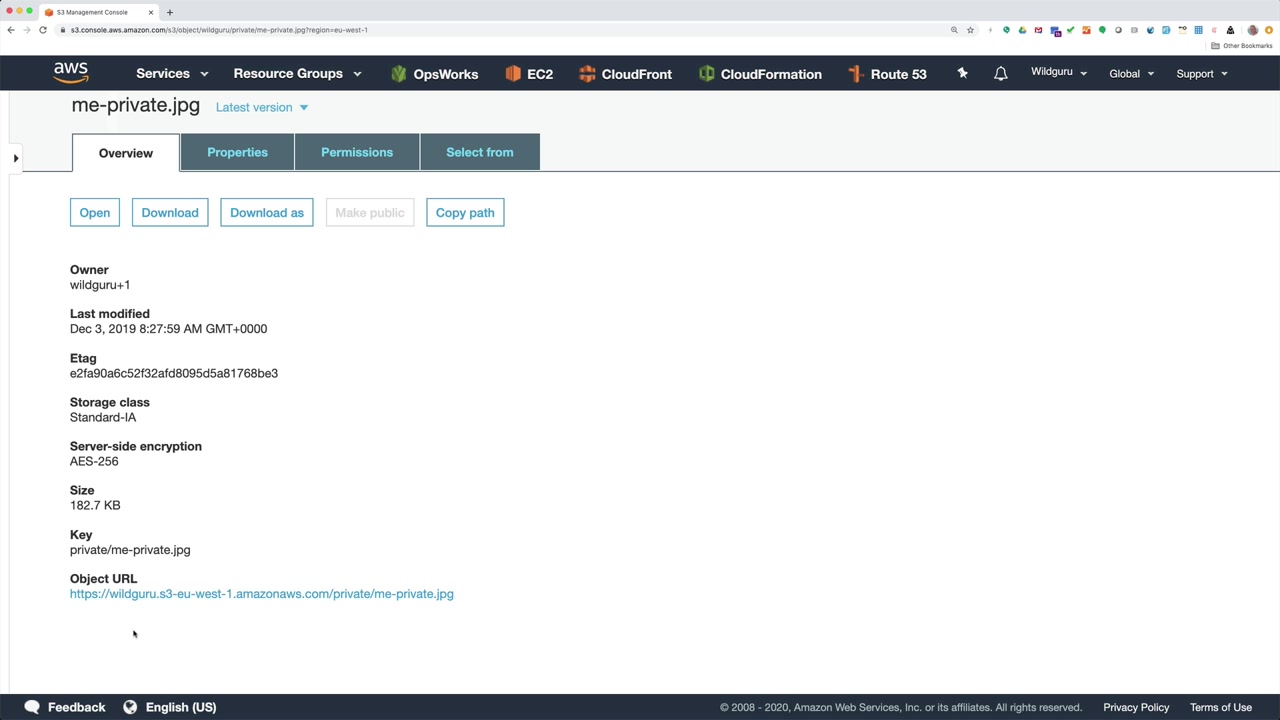Click the green CloudFormation shortcut icon
This screenshot has height=720, width=1280.
point(706,74)
